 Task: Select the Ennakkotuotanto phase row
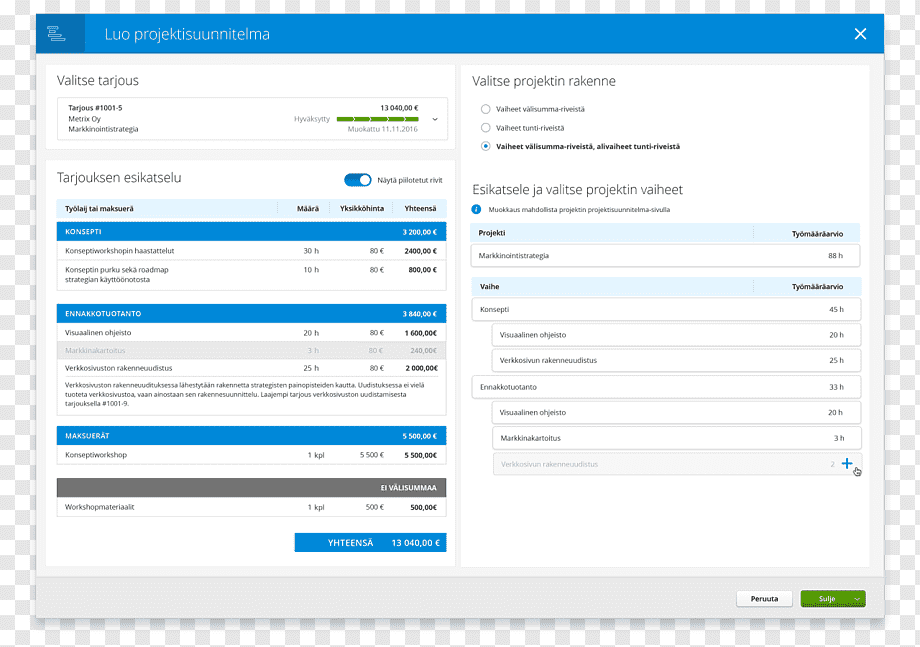[665, 387]
